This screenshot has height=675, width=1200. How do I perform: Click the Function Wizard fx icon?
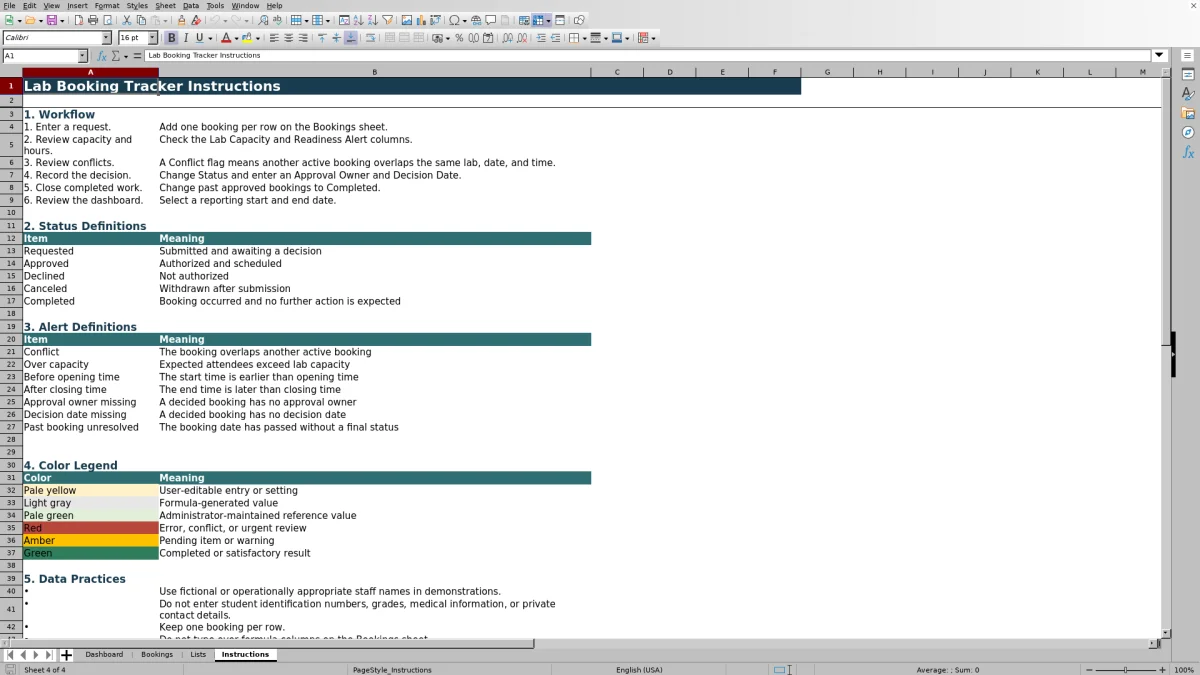point(102,56)
